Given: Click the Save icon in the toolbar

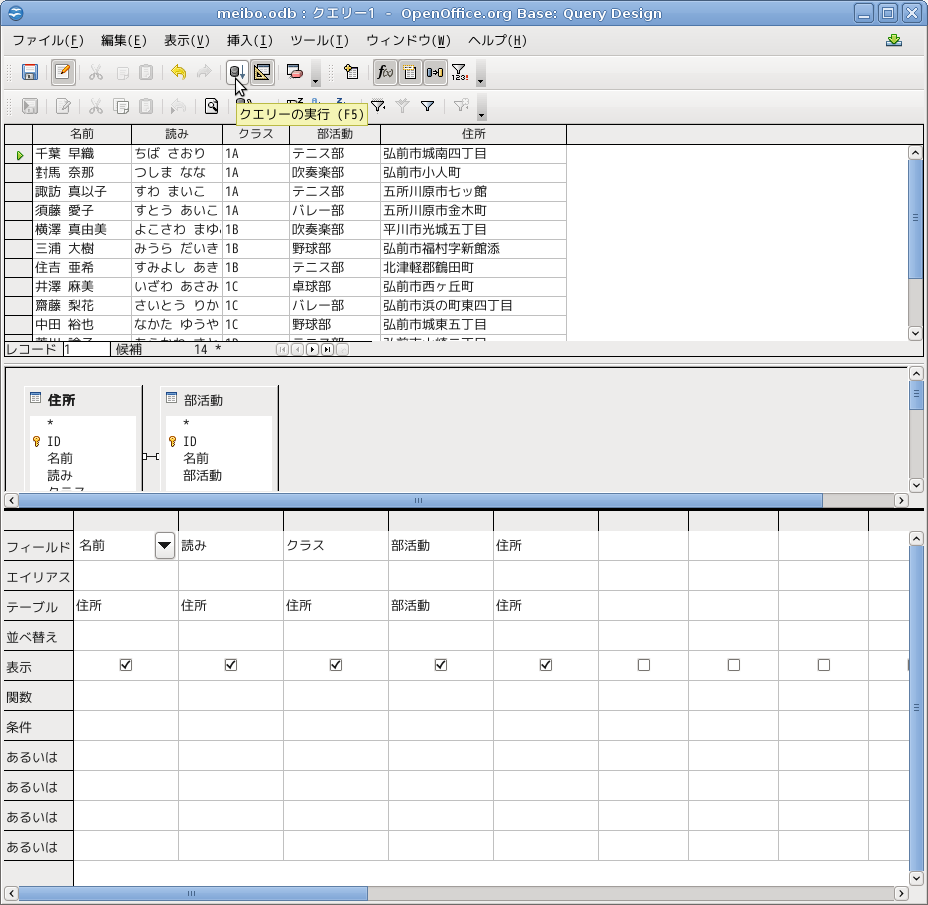Looking at the screenshot, I should coord(30,72).
